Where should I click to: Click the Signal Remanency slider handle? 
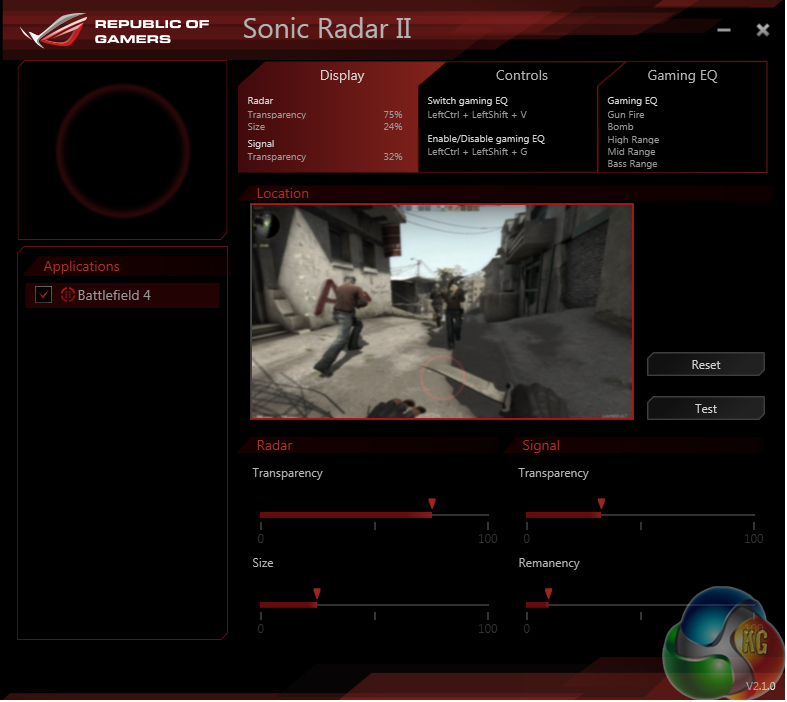coord(548,595)
